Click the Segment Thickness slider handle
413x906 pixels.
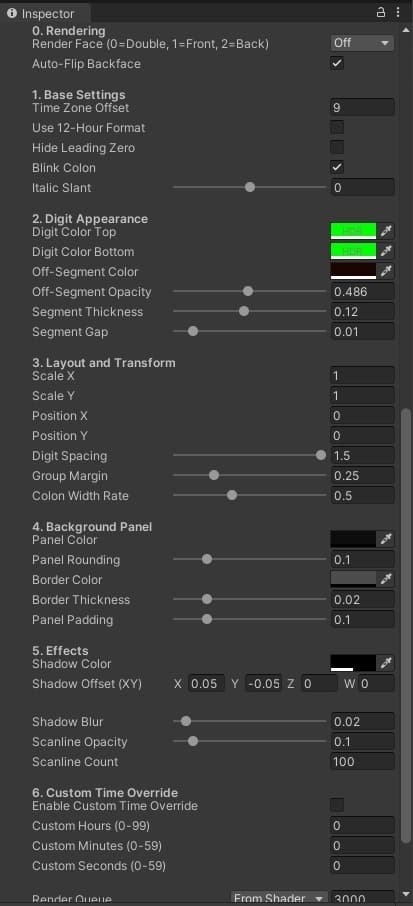pos(244,311)
